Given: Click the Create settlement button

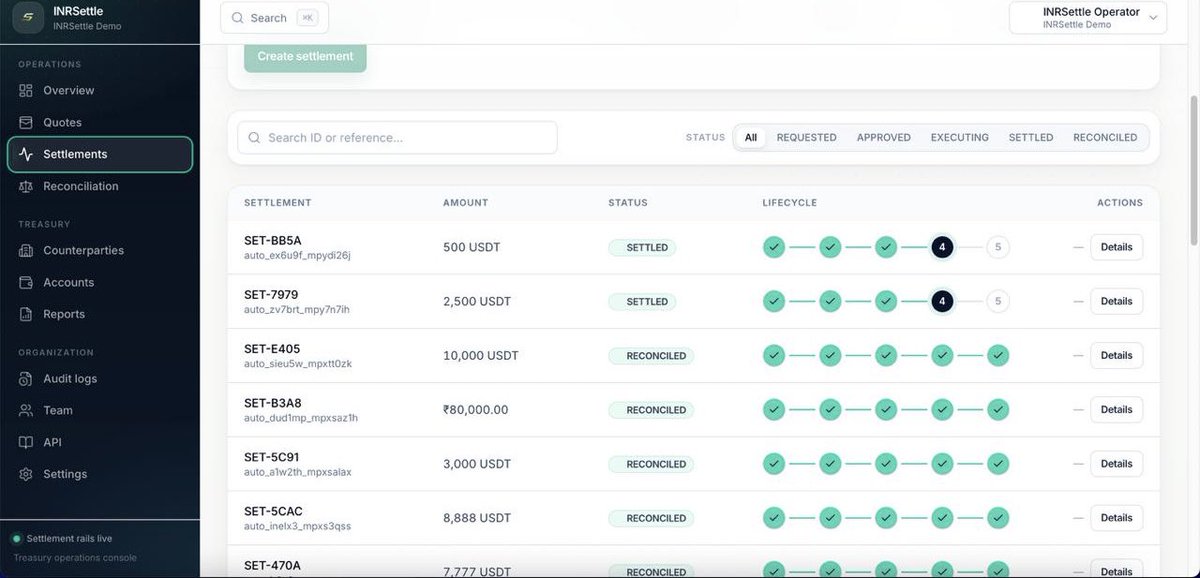Looking at the screenshot, I should pos(305,56).
